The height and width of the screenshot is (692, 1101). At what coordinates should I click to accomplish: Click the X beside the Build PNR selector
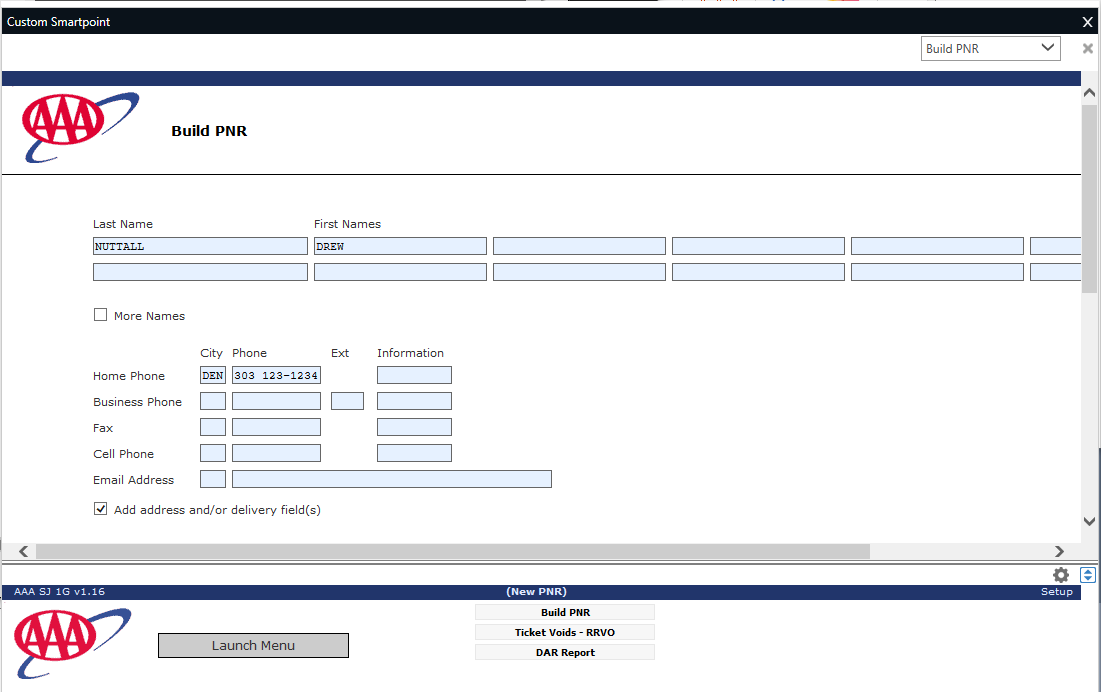pos(1087,47)
